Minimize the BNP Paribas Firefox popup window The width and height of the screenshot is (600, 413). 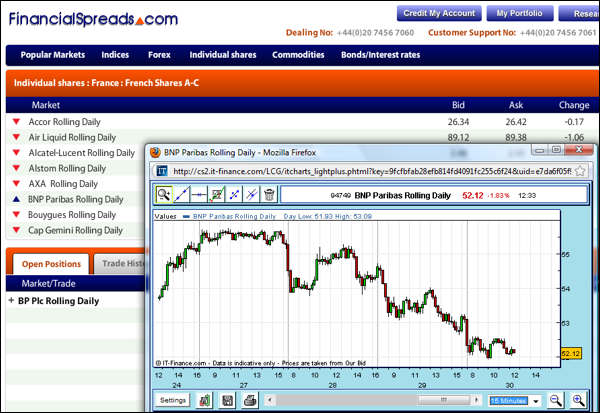coord(540,150)
